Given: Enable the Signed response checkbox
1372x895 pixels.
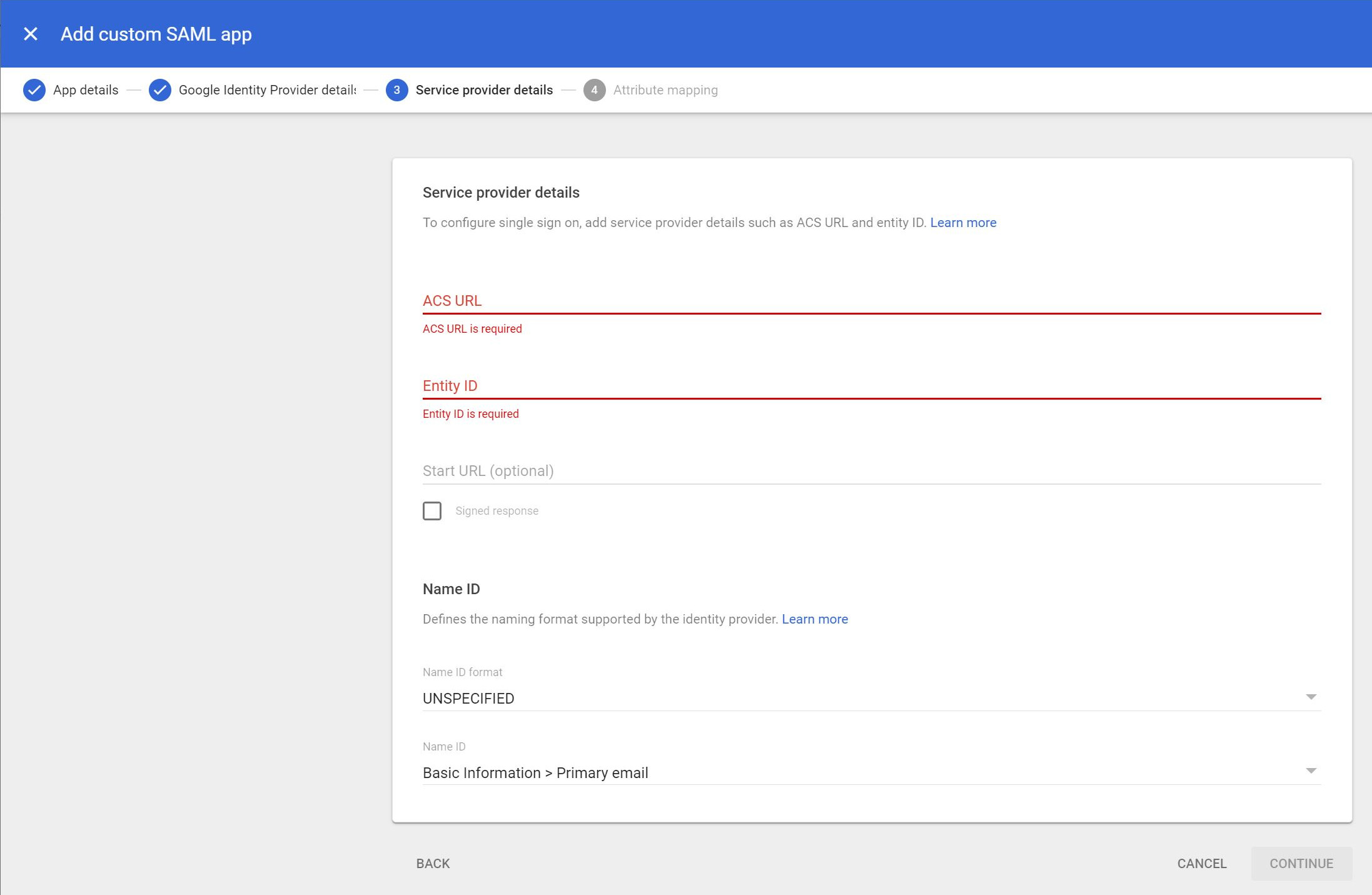Looking at the screenshot, I should (432, 511).
